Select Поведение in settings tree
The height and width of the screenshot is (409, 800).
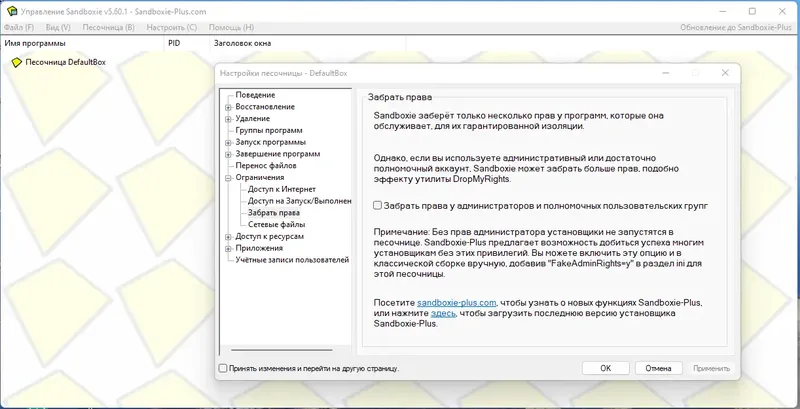click(255, 95)
